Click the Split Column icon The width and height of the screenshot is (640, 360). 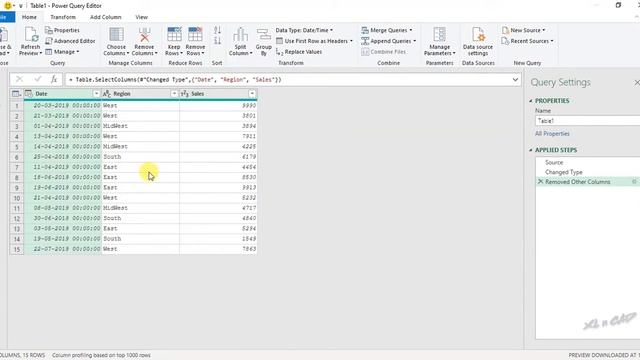pos(240,35)
